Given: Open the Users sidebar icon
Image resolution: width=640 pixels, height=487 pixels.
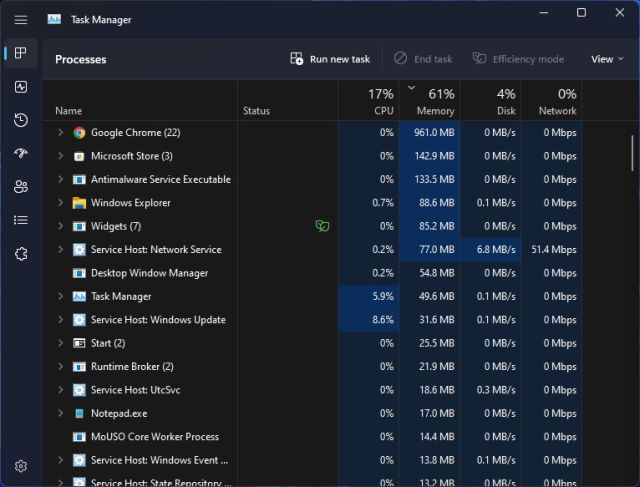Looking at the screenshot, I should coord(21,187).
